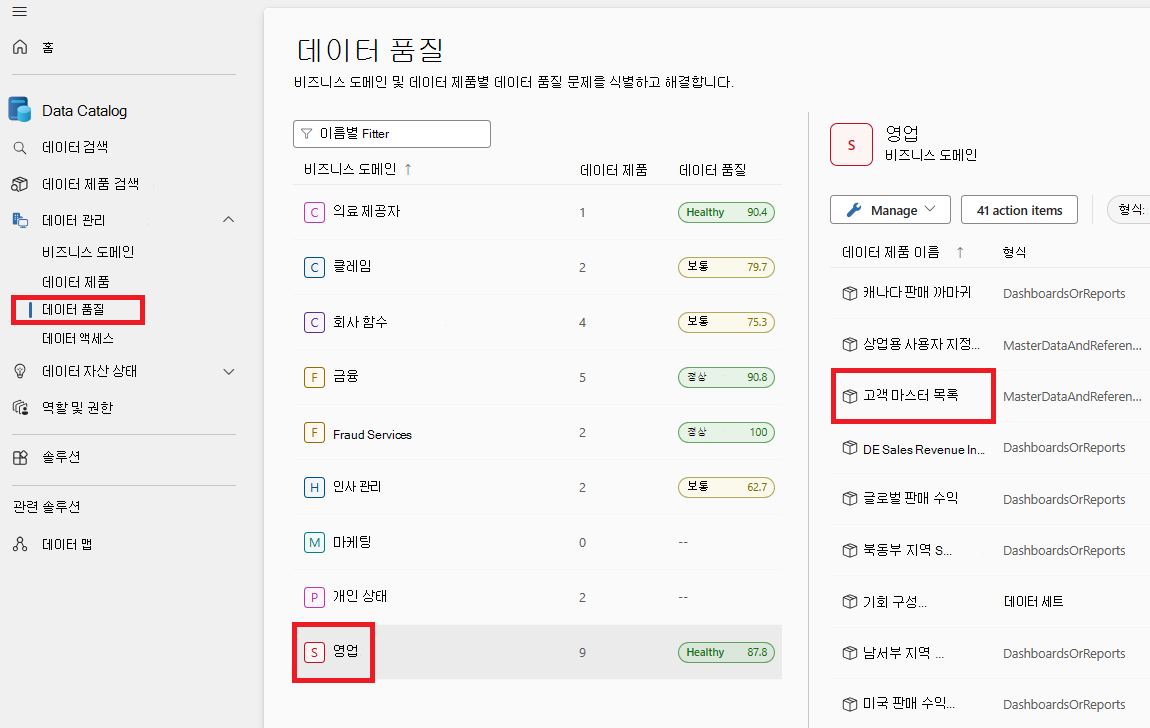Click the filter funnel icon
This screenshot has width=1150, height=728.
coord(307,133)
